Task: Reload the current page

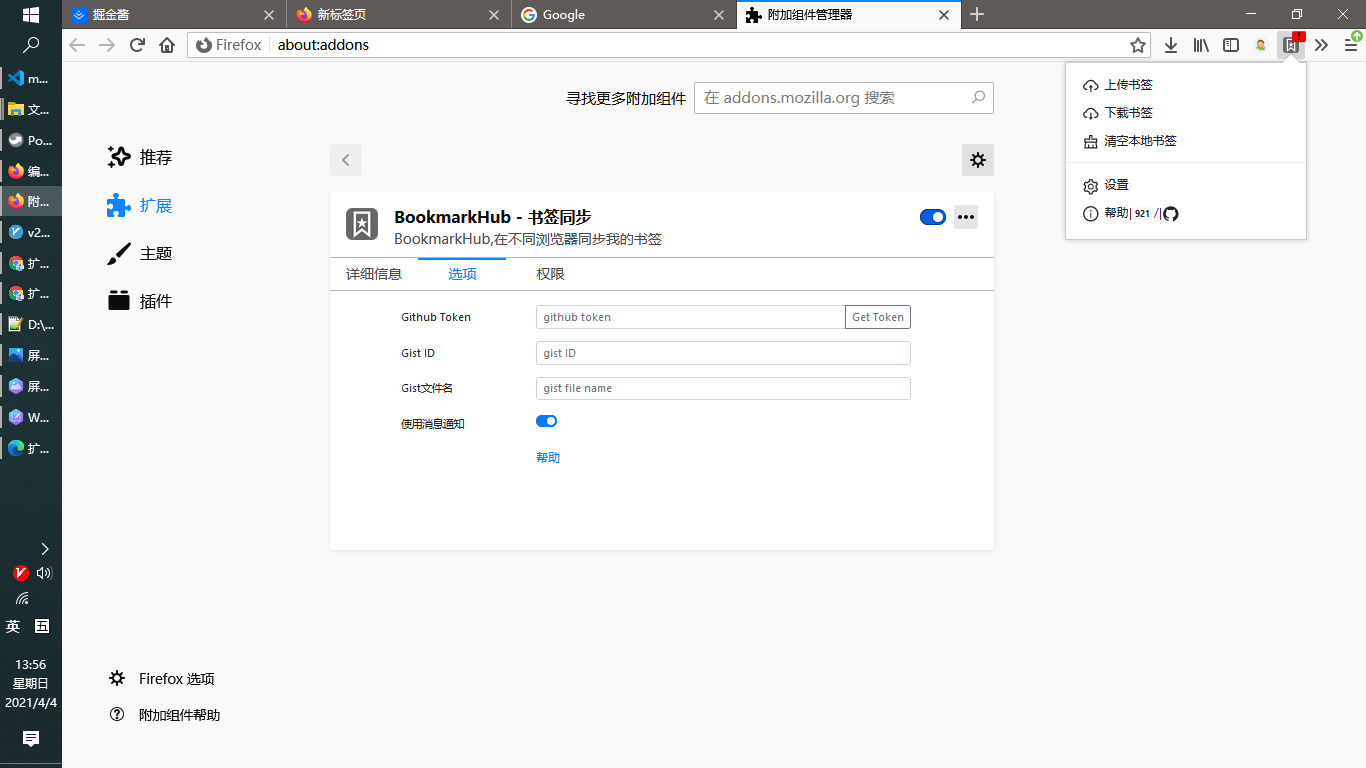Action: click(138, 45)
